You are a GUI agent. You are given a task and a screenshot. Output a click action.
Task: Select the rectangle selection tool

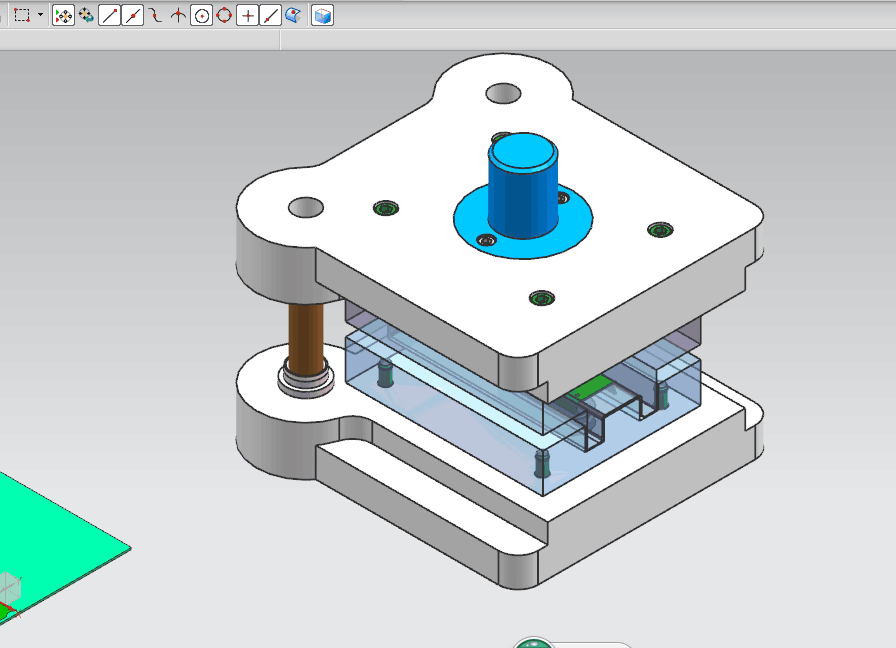coord(22,15)
